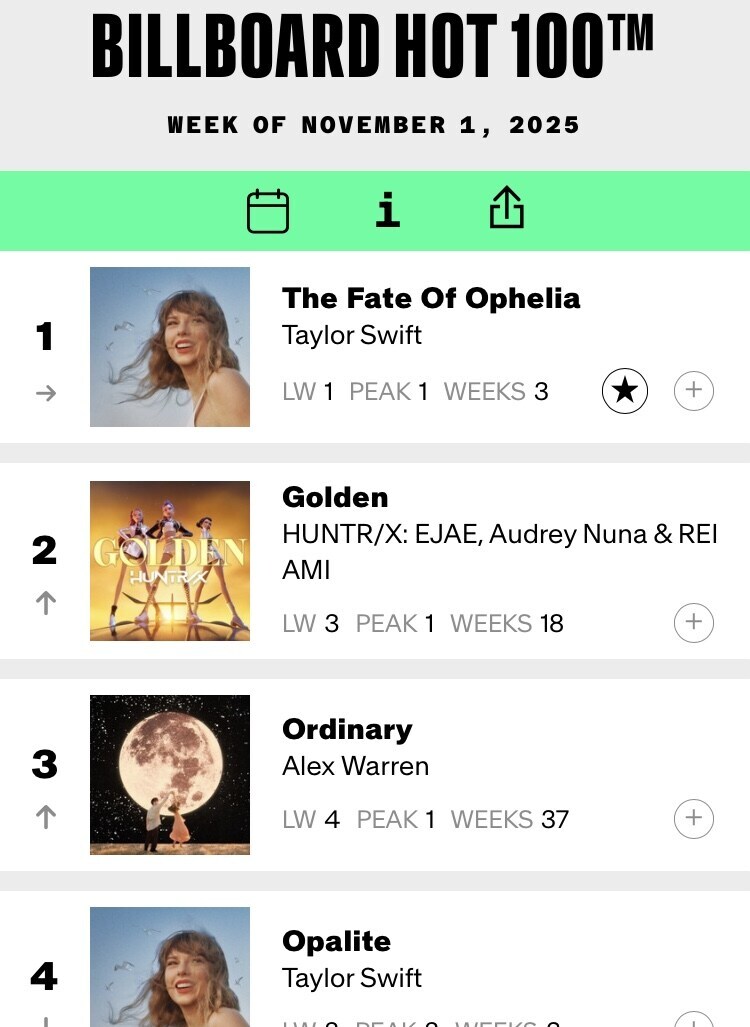Open The Fate Of Ophelia cover art
The width and height of the screenshot is (750, 1027).
click(170, 347)
